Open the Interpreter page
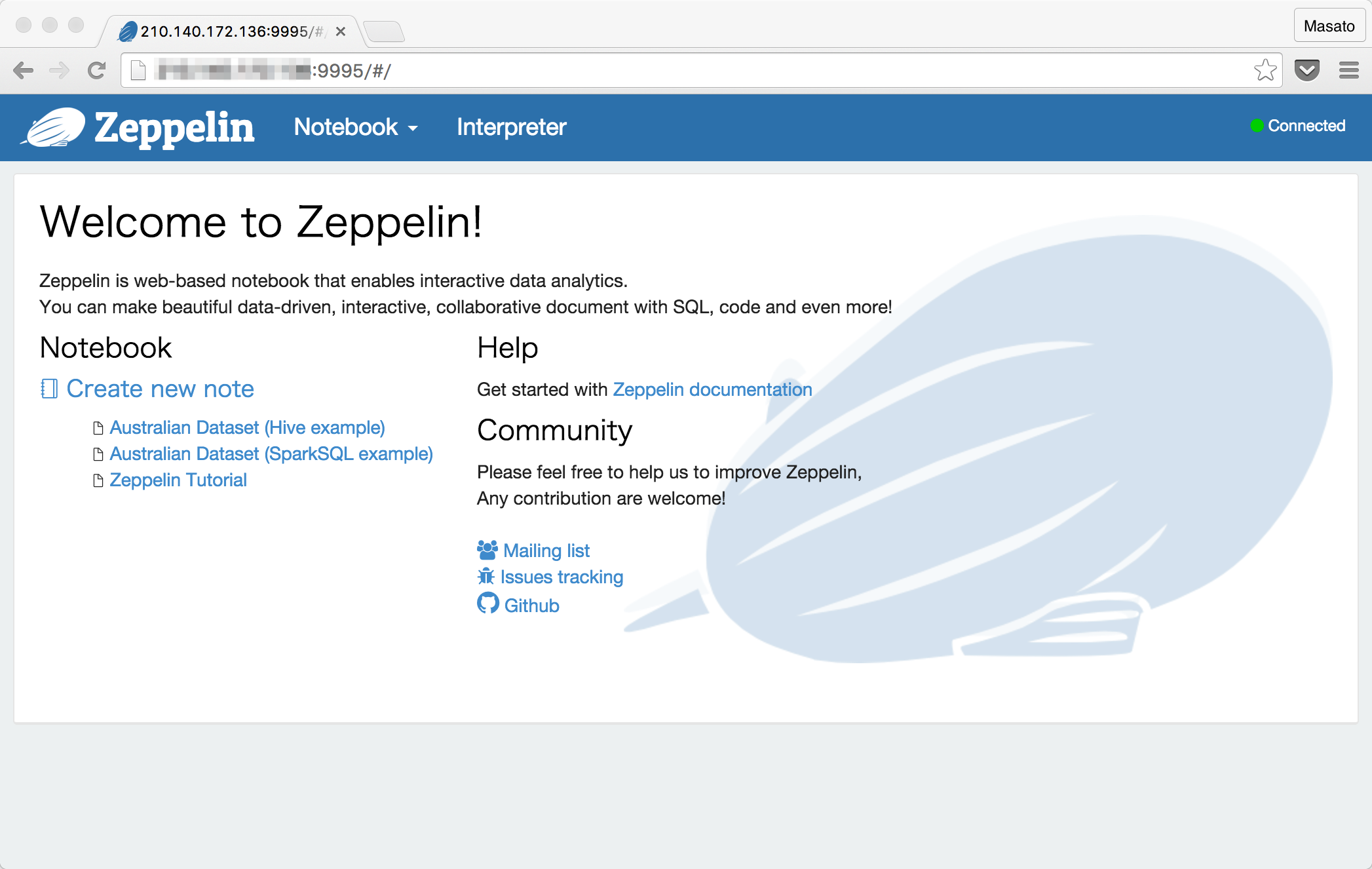 point(511,127)
